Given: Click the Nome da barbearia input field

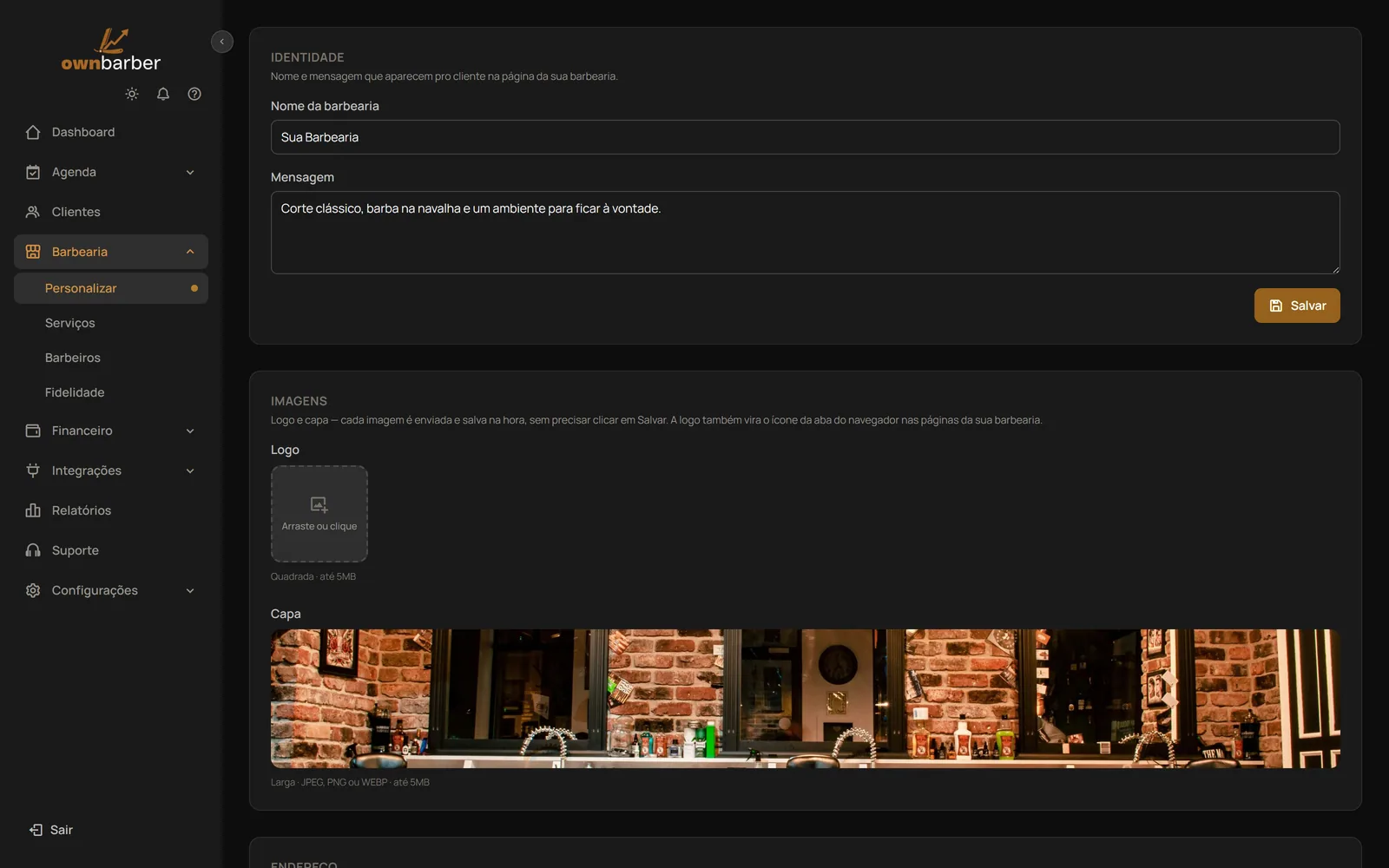Looking at the screenshot, I should (x=805, y=137).
